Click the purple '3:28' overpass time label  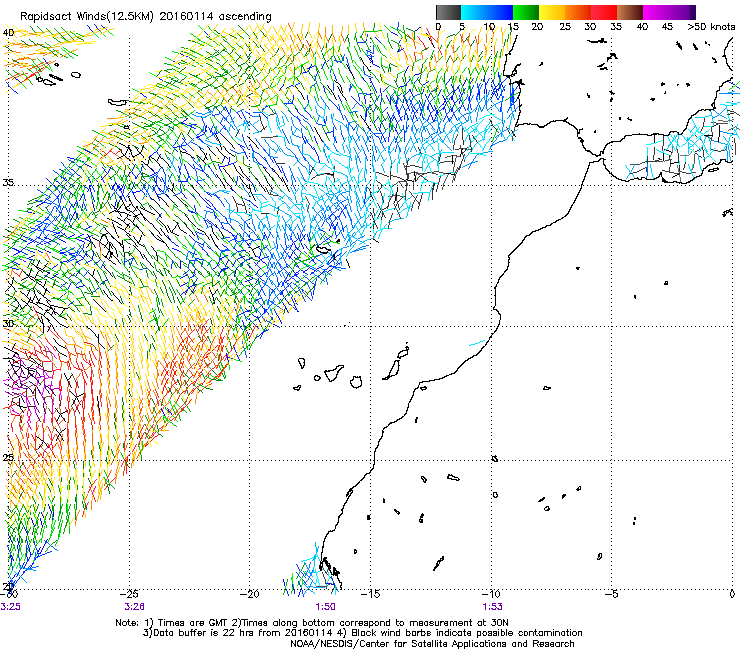pos(135,607)
